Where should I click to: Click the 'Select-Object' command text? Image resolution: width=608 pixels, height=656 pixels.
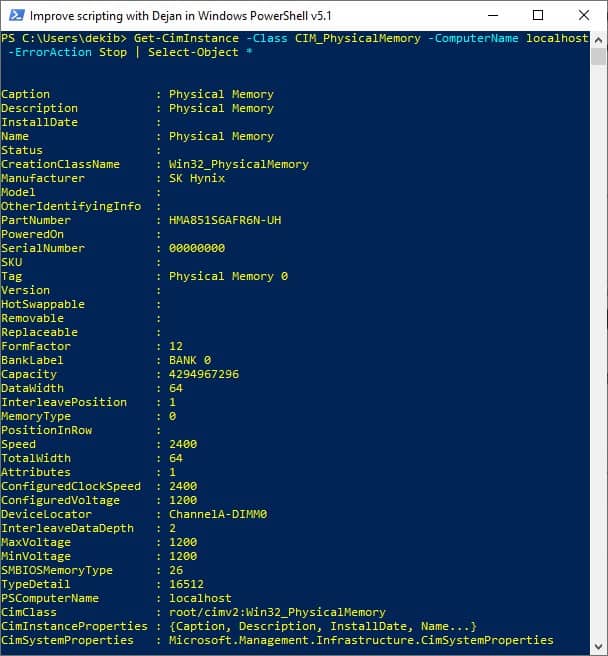click(x=193, y=52)
